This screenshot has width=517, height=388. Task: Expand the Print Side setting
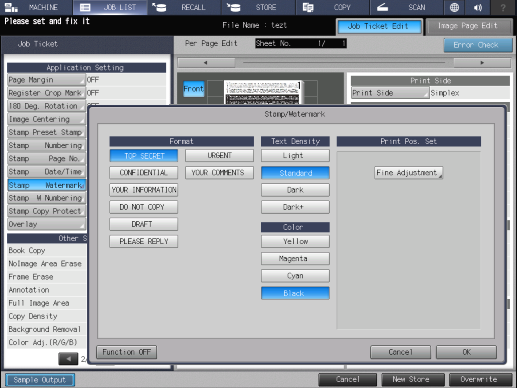[x=390, y=93]
